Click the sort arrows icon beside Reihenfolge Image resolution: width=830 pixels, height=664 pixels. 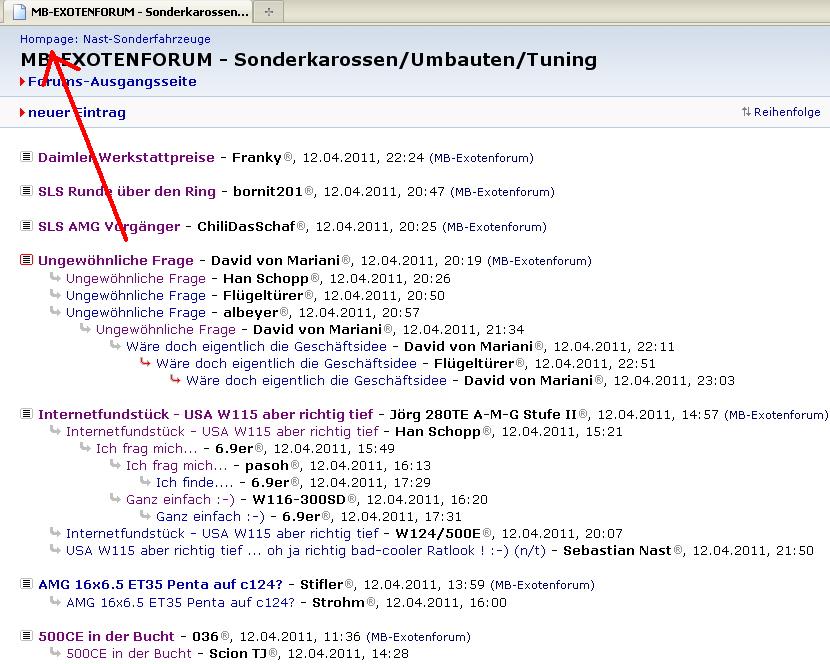(746, 113)
